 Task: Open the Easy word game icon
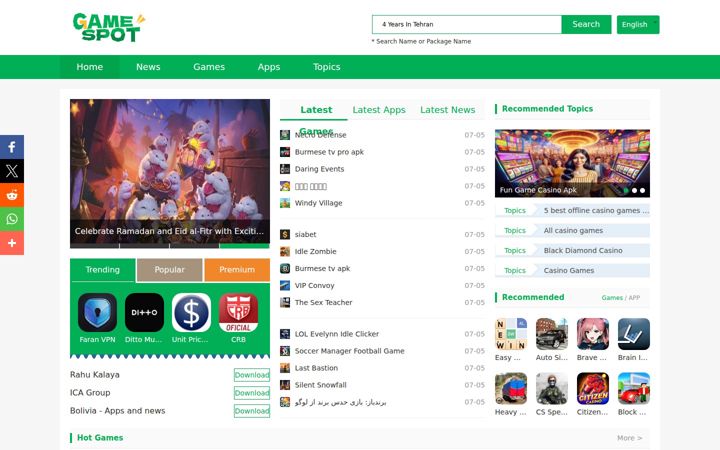pos(511,334)
